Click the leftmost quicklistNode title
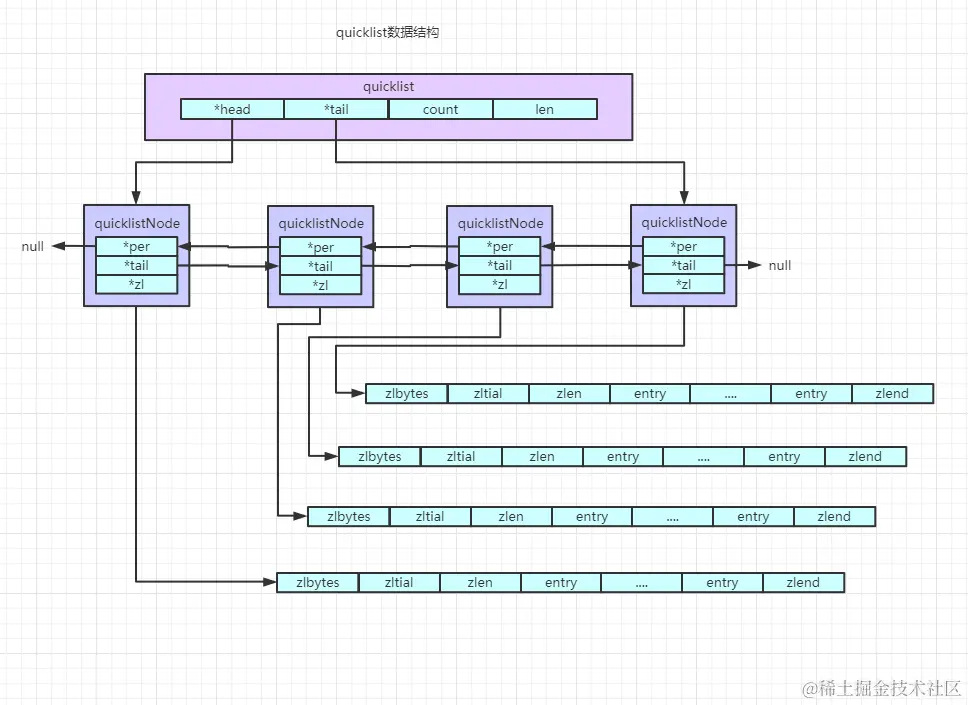Screen dimensions: 968x705 tap(137, 223)
